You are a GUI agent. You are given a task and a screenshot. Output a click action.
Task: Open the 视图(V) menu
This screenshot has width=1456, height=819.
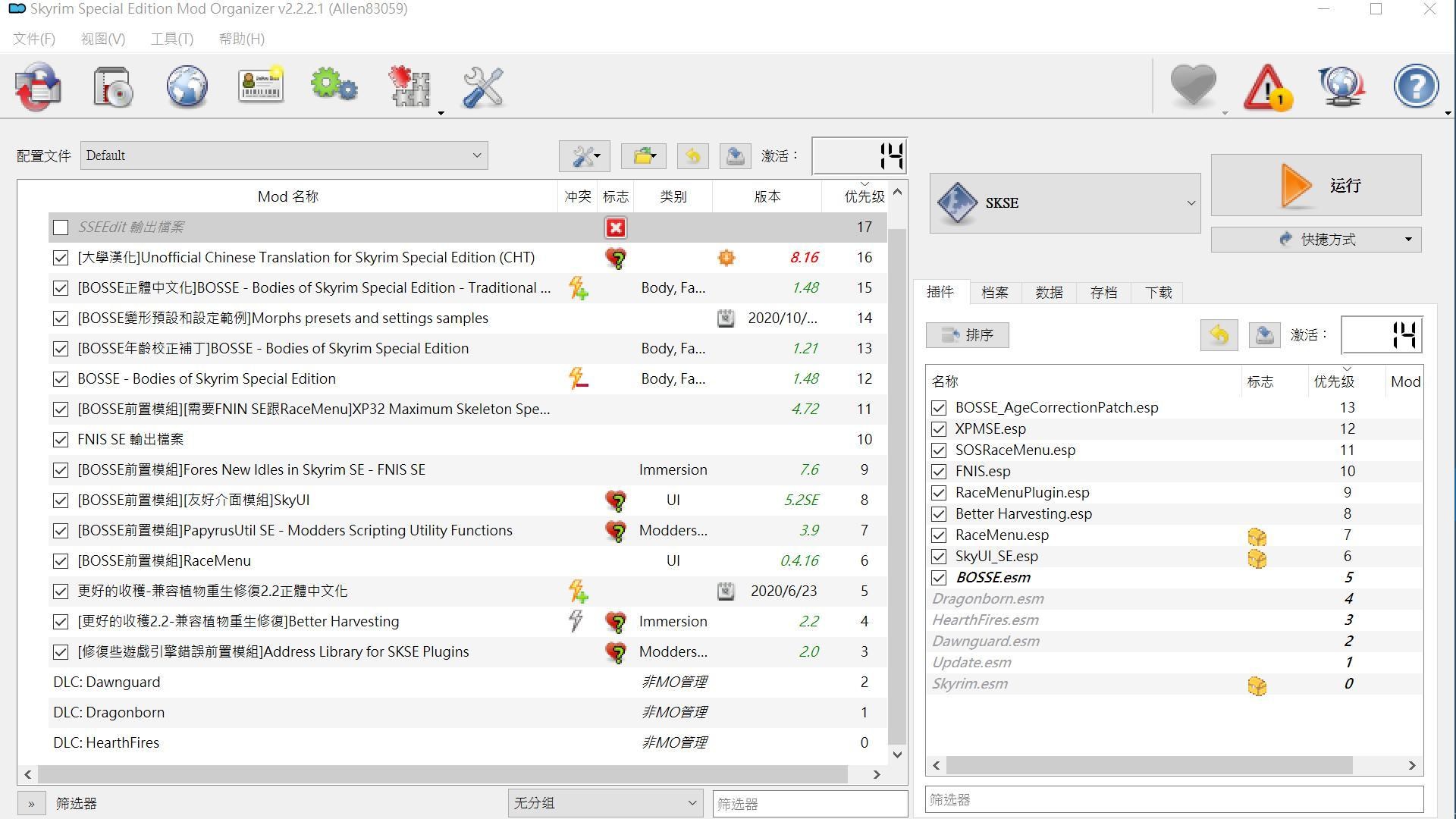(103, 39)
